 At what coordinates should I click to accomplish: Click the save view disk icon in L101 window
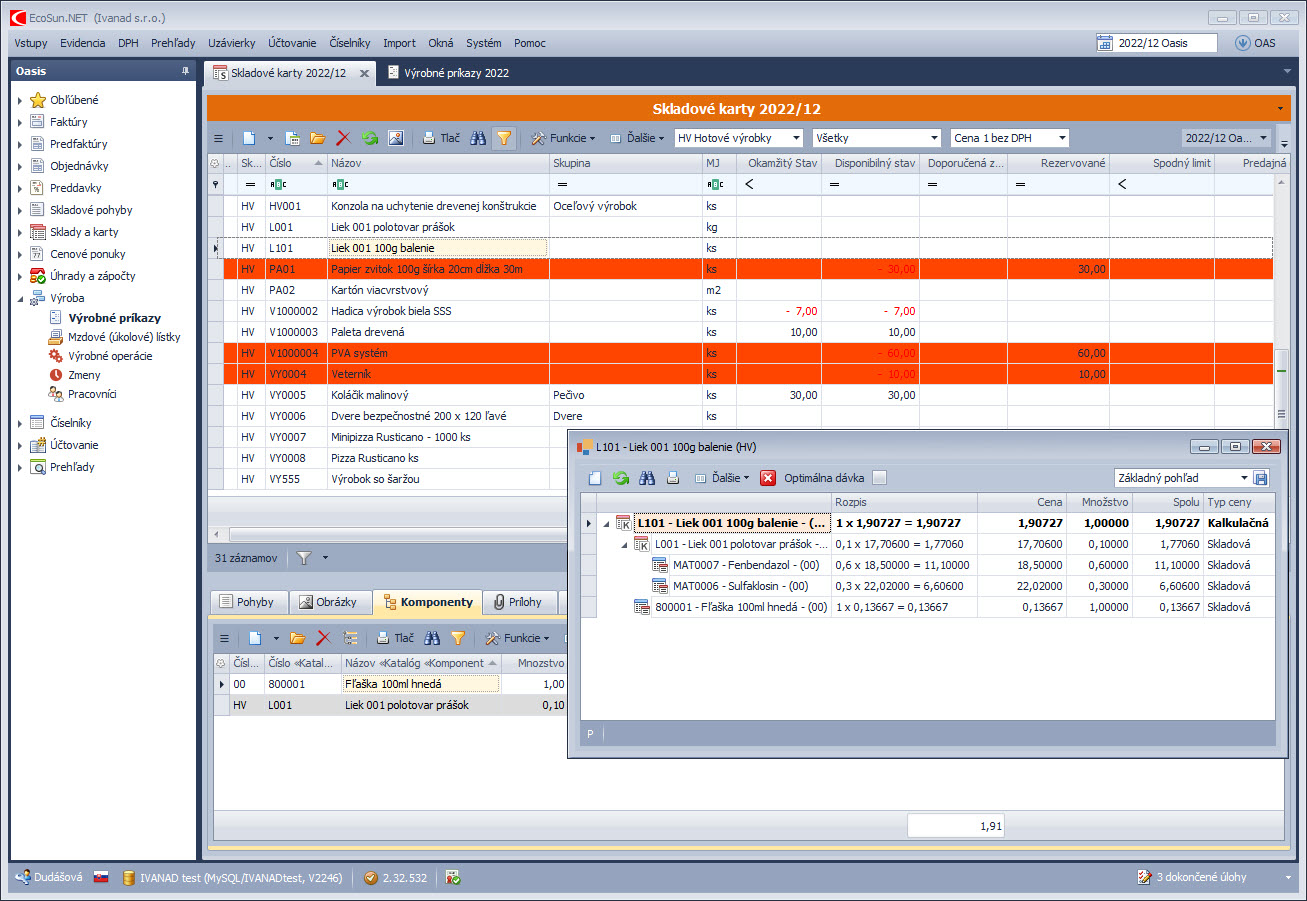(x=1261, y=478)
